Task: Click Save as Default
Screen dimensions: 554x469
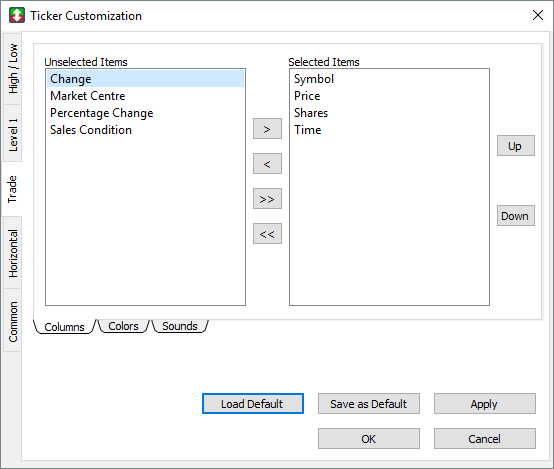Action: (x=369, y=404)
